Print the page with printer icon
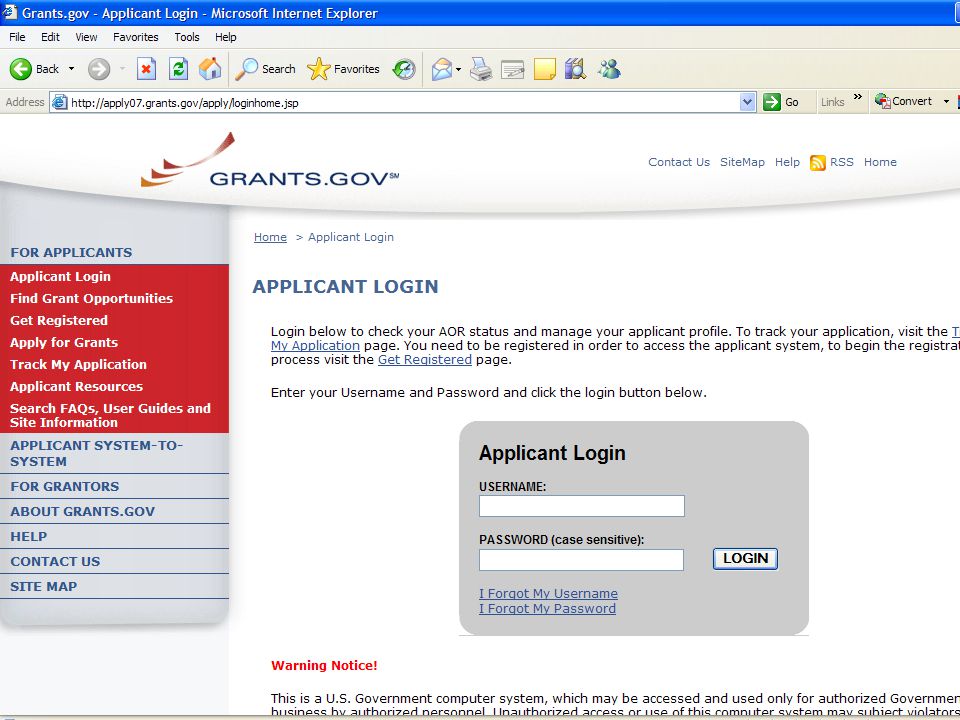The image size is (960, 720). (481, 69)
